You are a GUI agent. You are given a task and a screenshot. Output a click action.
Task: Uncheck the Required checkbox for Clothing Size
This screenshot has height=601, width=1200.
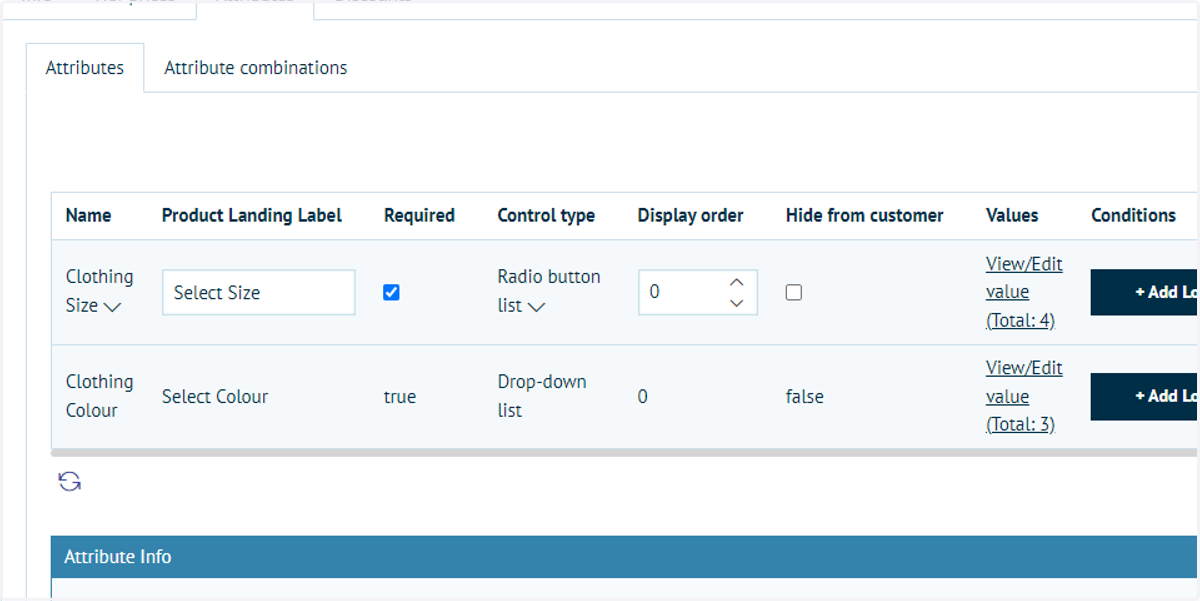click(x=391, y=292)
